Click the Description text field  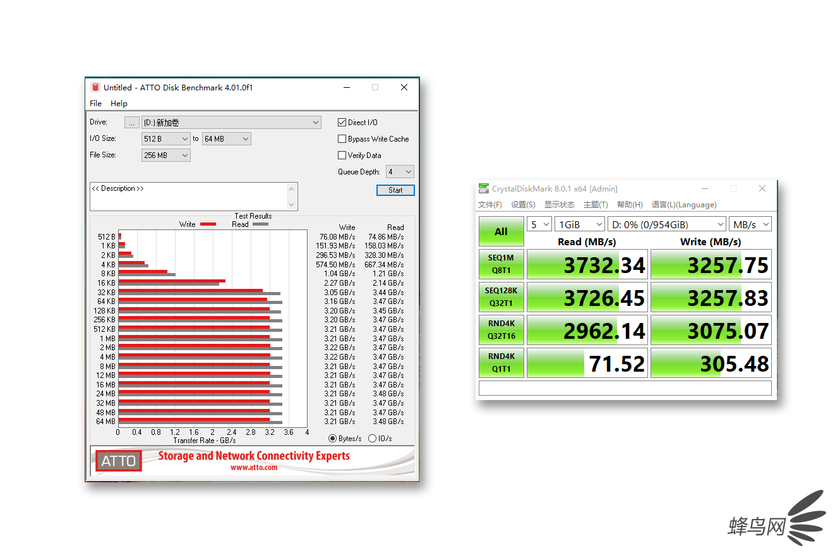coord(189,196)
